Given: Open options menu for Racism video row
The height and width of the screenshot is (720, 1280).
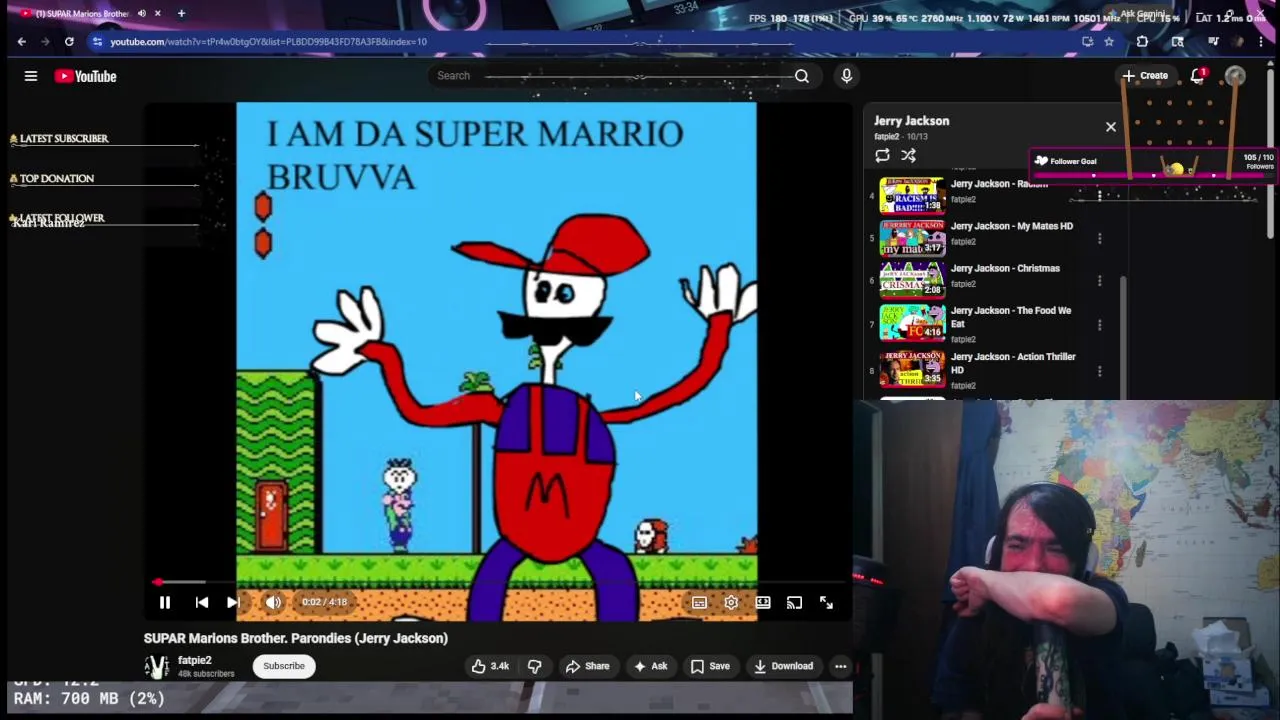Looking at the screenshot, I should coord(1099,196).
